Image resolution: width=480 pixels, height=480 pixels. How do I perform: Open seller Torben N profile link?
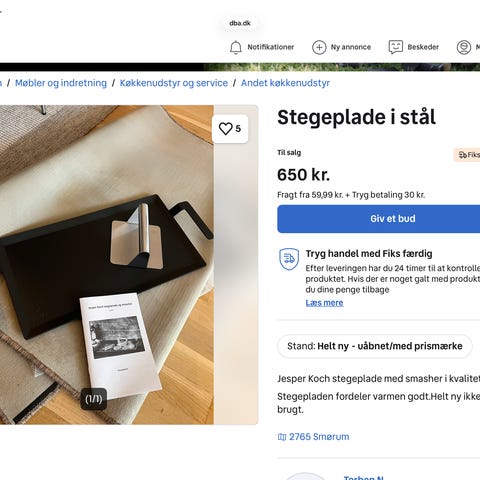[363, 477]
